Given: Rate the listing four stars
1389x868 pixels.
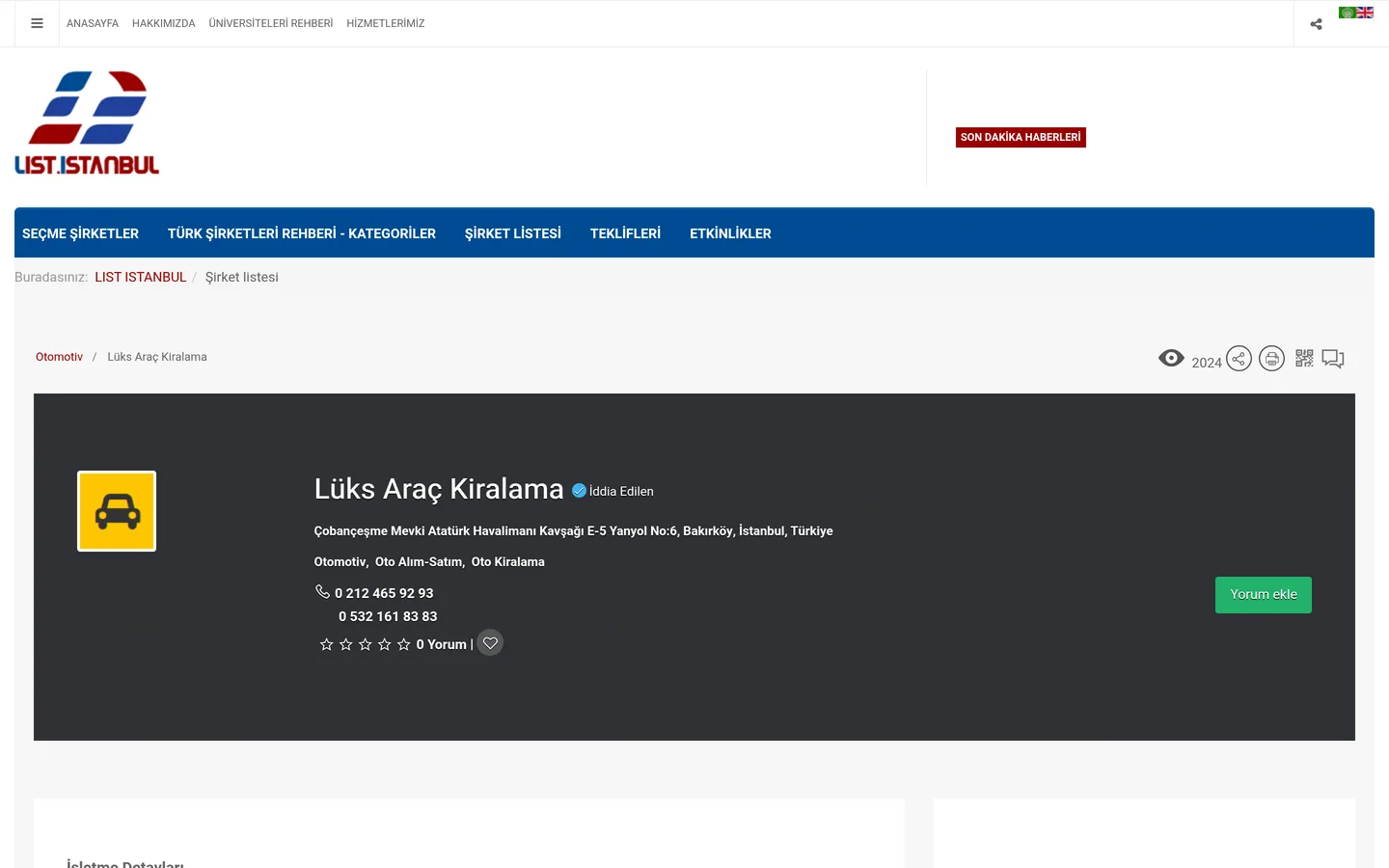Looking at the screenshot, I should click(385, 644).
